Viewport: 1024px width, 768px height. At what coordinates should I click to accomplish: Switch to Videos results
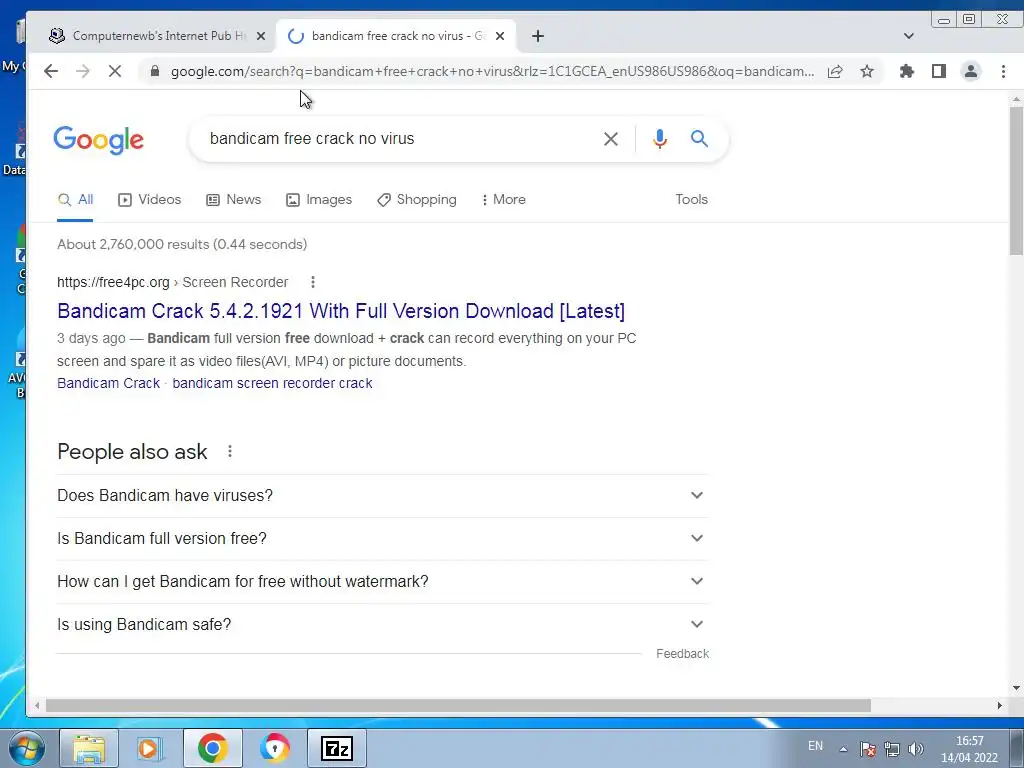150,200
